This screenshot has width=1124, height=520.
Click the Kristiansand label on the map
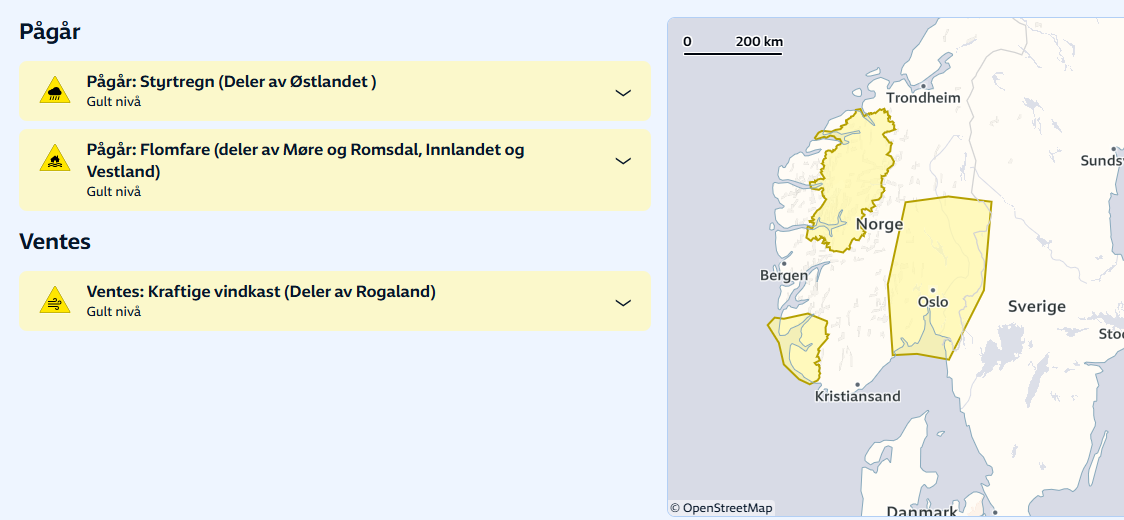857,396
